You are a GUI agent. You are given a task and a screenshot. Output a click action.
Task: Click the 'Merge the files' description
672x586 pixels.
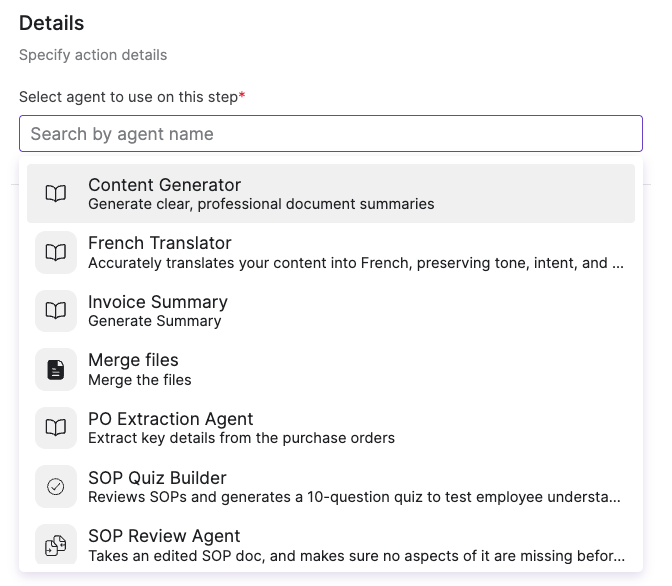click(140, 380)
